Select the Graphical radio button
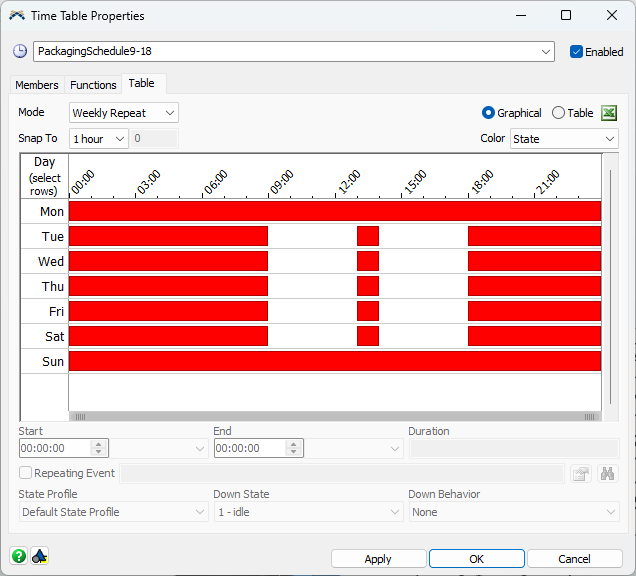636x576 pixels. point(489,113)
